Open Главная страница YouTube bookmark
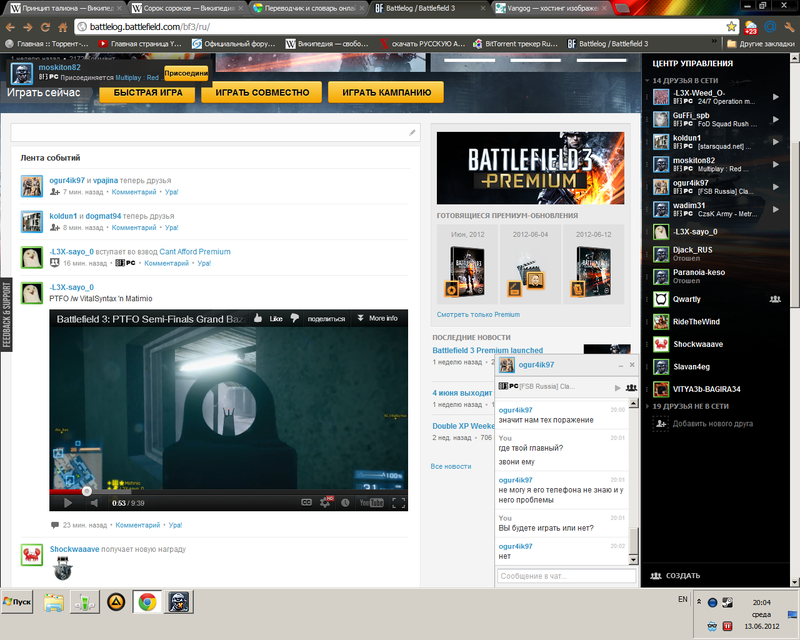The image size is (800, 640). click(140, 44)
